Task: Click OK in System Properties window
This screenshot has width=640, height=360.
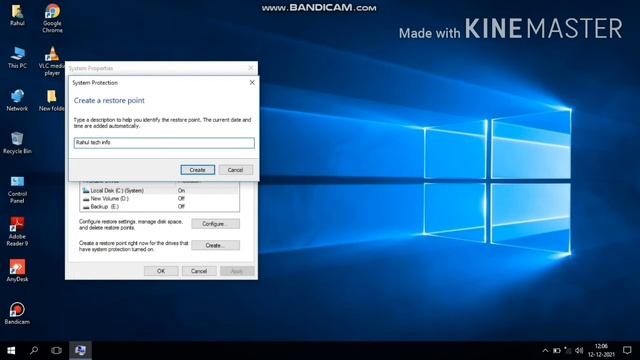Action: 161,271
